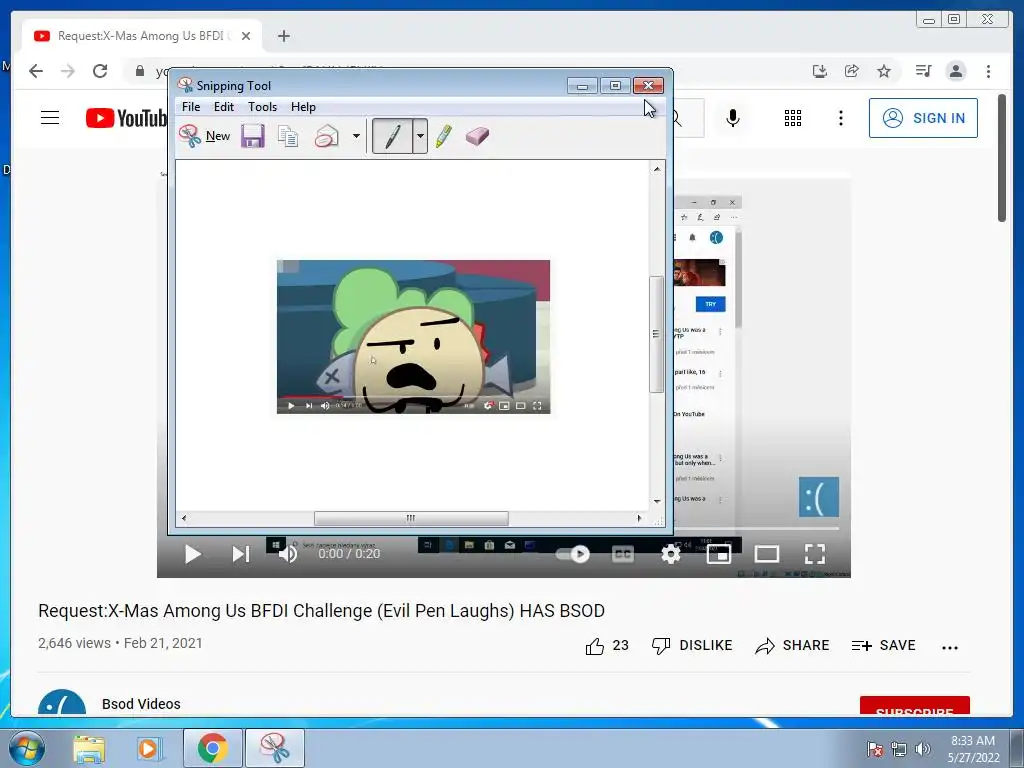This screenshot has width=1024, height=768.
Task: Click the captured snip image
Action: click(x=413, y=336)
